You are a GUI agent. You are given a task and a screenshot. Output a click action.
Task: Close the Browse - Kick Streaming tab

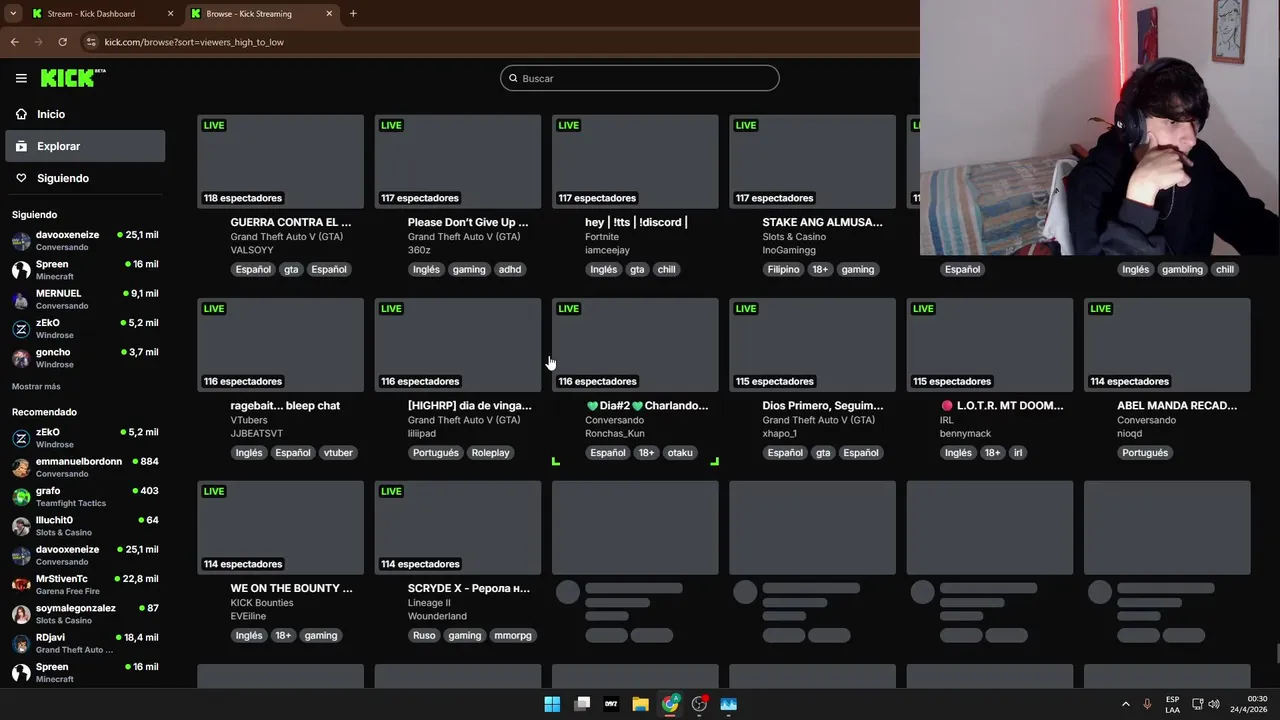click(329, 14)
